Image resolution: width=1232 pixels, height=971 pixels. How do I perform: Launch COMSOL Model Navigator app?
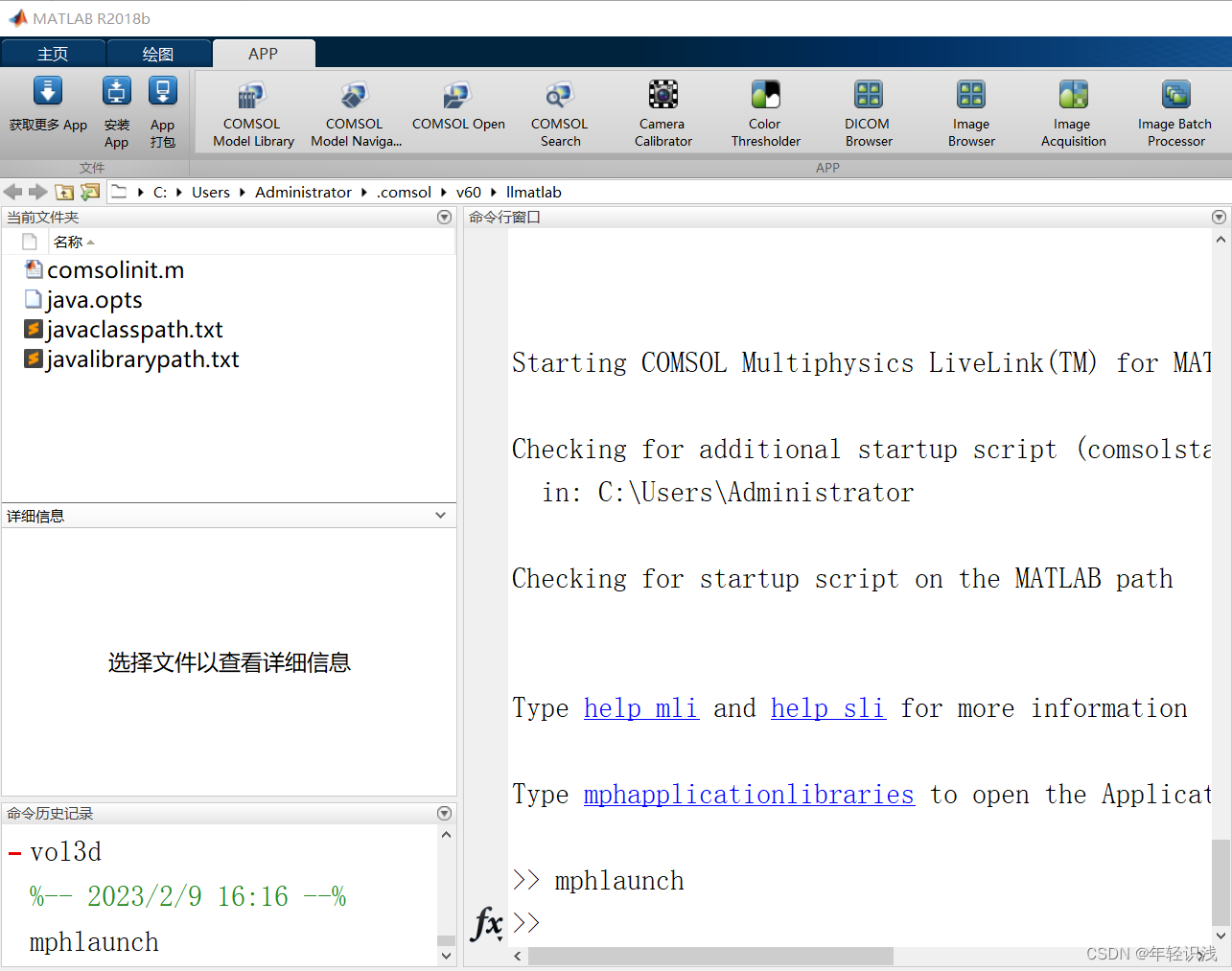pyautogui.click(x=356, y=114)
